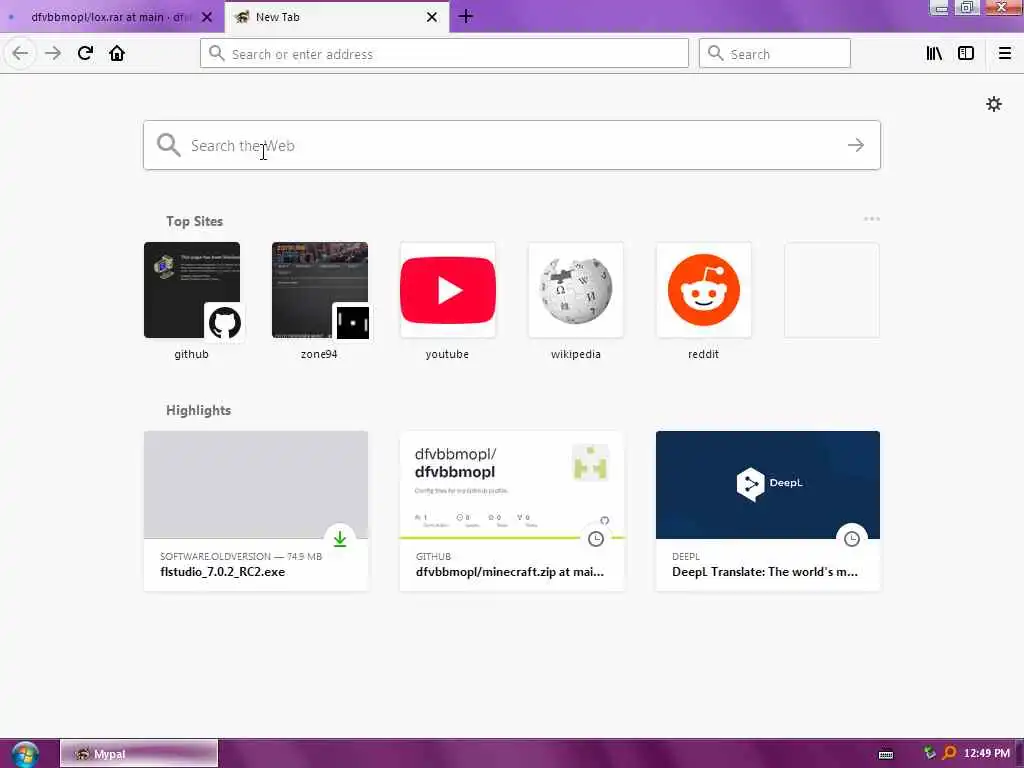Click magnifier icon in address bar
Image resolution: width=1024 pixels, height=768 pixels.
coord(216,54)
